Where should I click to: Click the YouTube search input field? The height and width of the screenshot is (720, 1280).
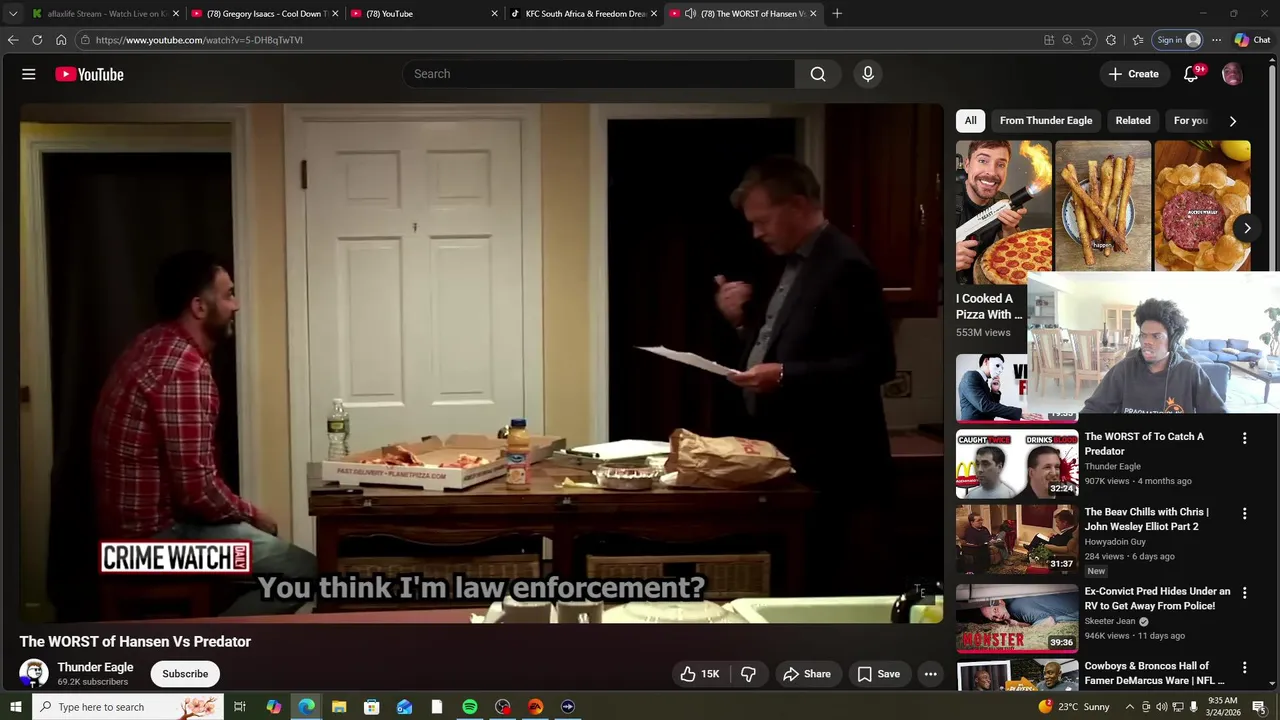(x=600, y=74)
